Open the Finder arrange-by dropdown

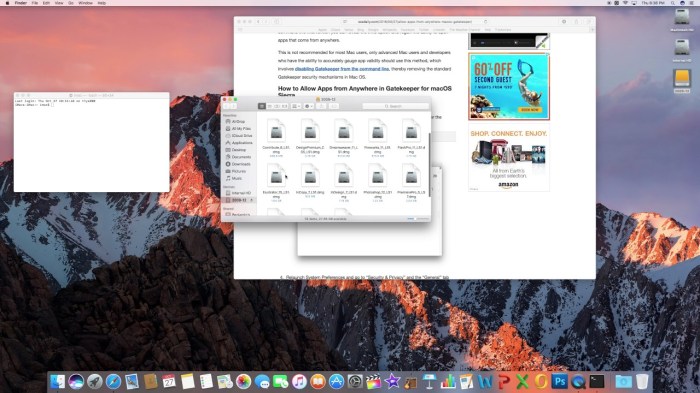tap(296, 106)
